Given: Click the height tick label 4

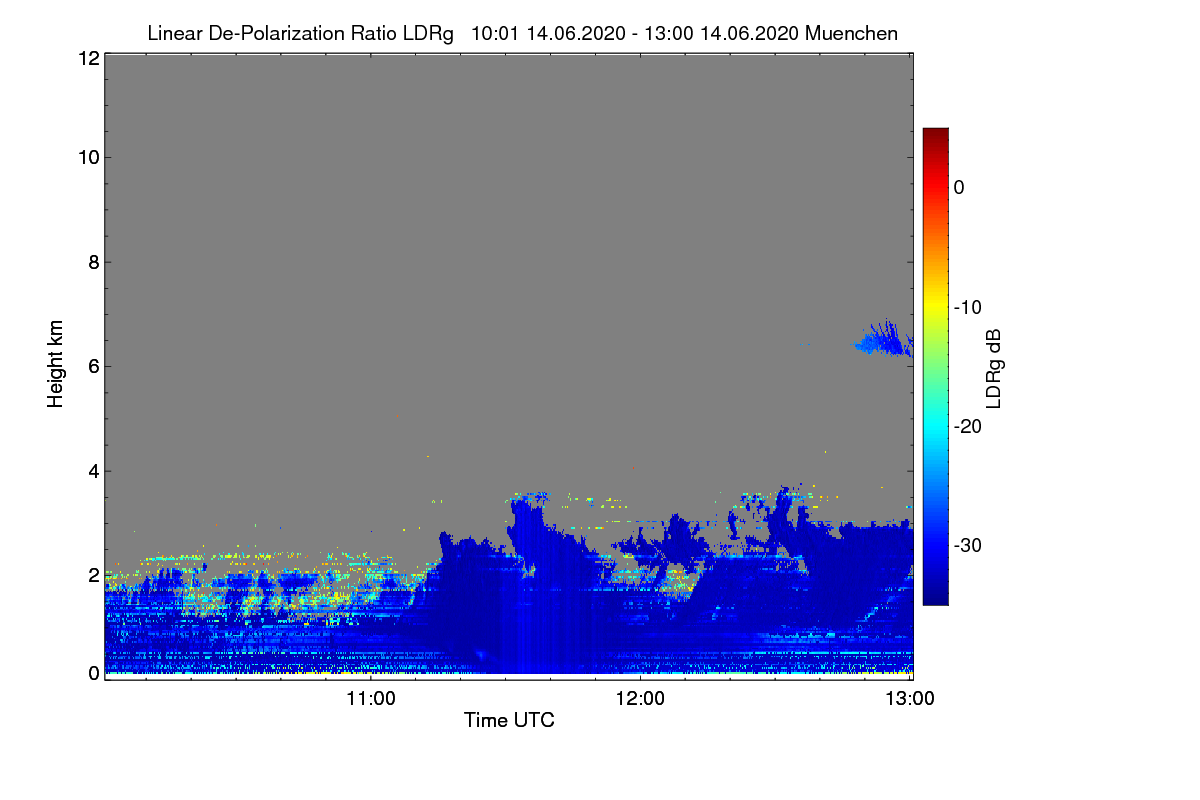Looking at the screenshot, I should tap(92, 470).
